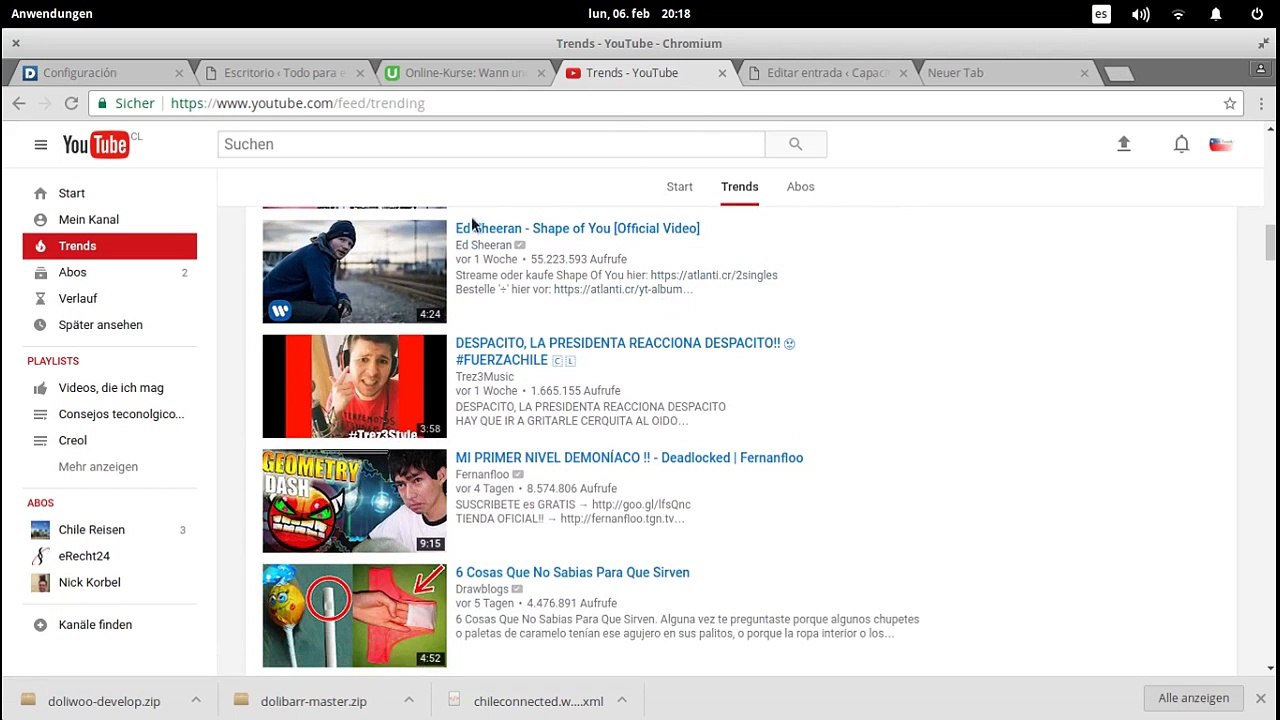This screenshot has width=1280, height=720.
Task: Open Ed Sheeran Shape of You video title
Action: 577,228
